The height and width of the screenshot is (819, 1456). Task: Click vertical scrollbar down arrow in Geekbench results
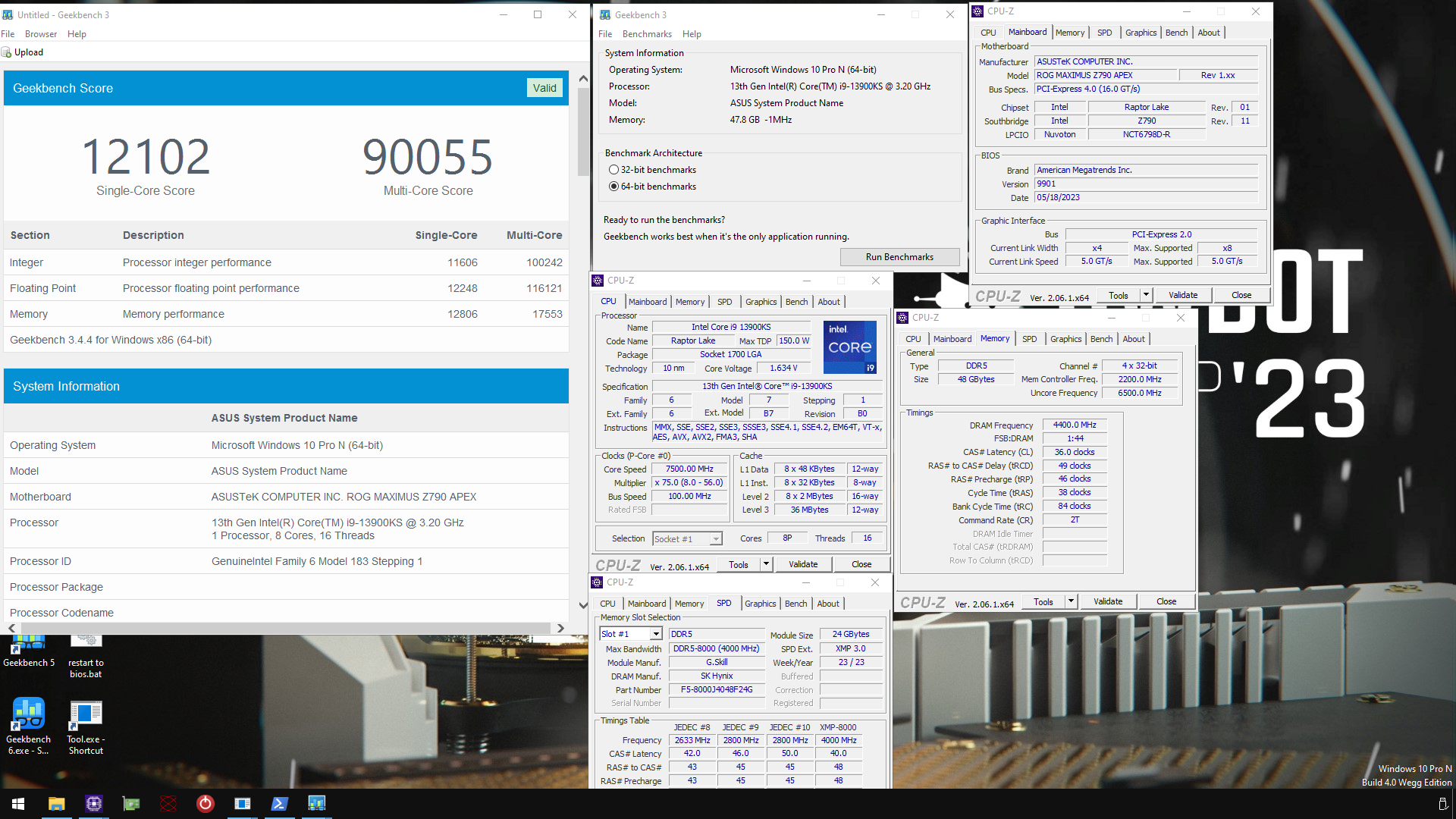[583, 605]
